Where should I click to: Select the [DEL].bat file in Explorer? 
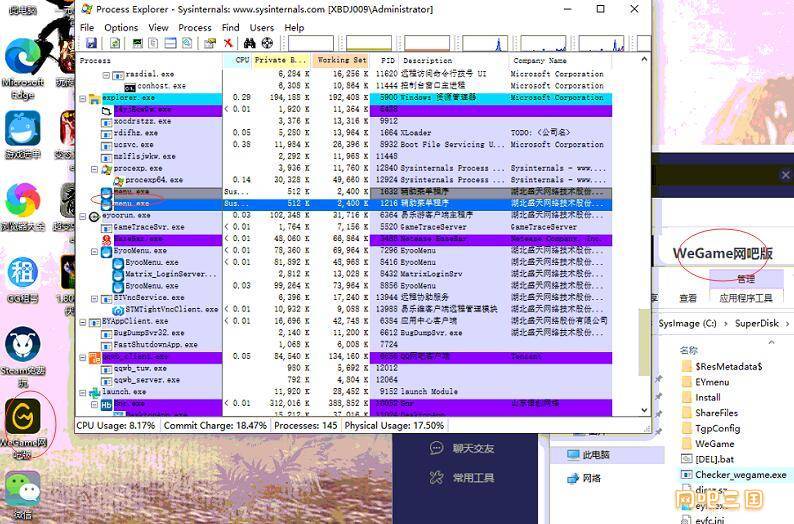pos(708,459)
